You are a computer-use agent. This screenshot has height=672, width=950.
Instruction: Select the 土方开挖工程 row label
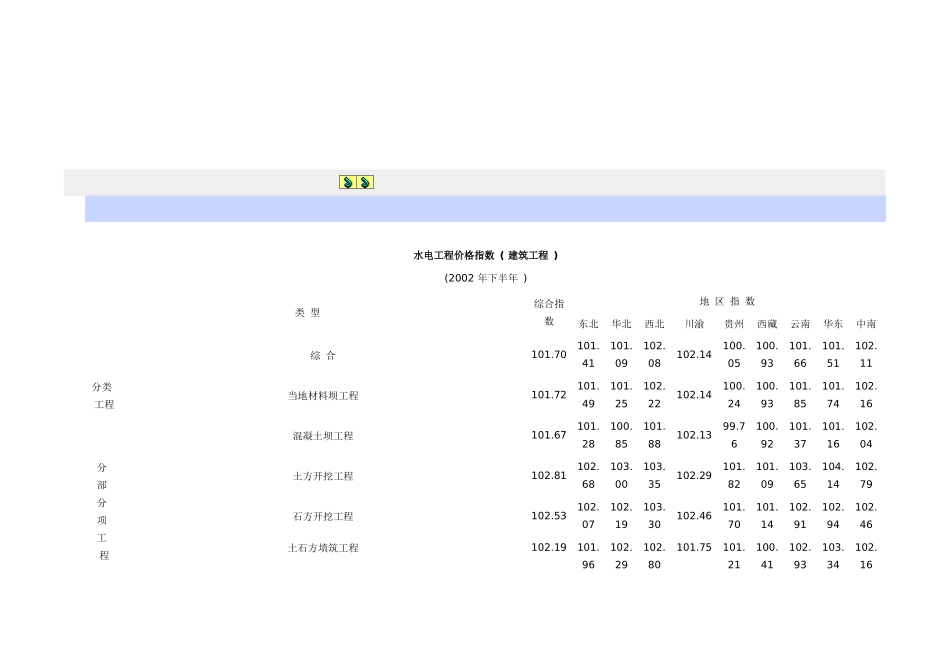point(323,476)
